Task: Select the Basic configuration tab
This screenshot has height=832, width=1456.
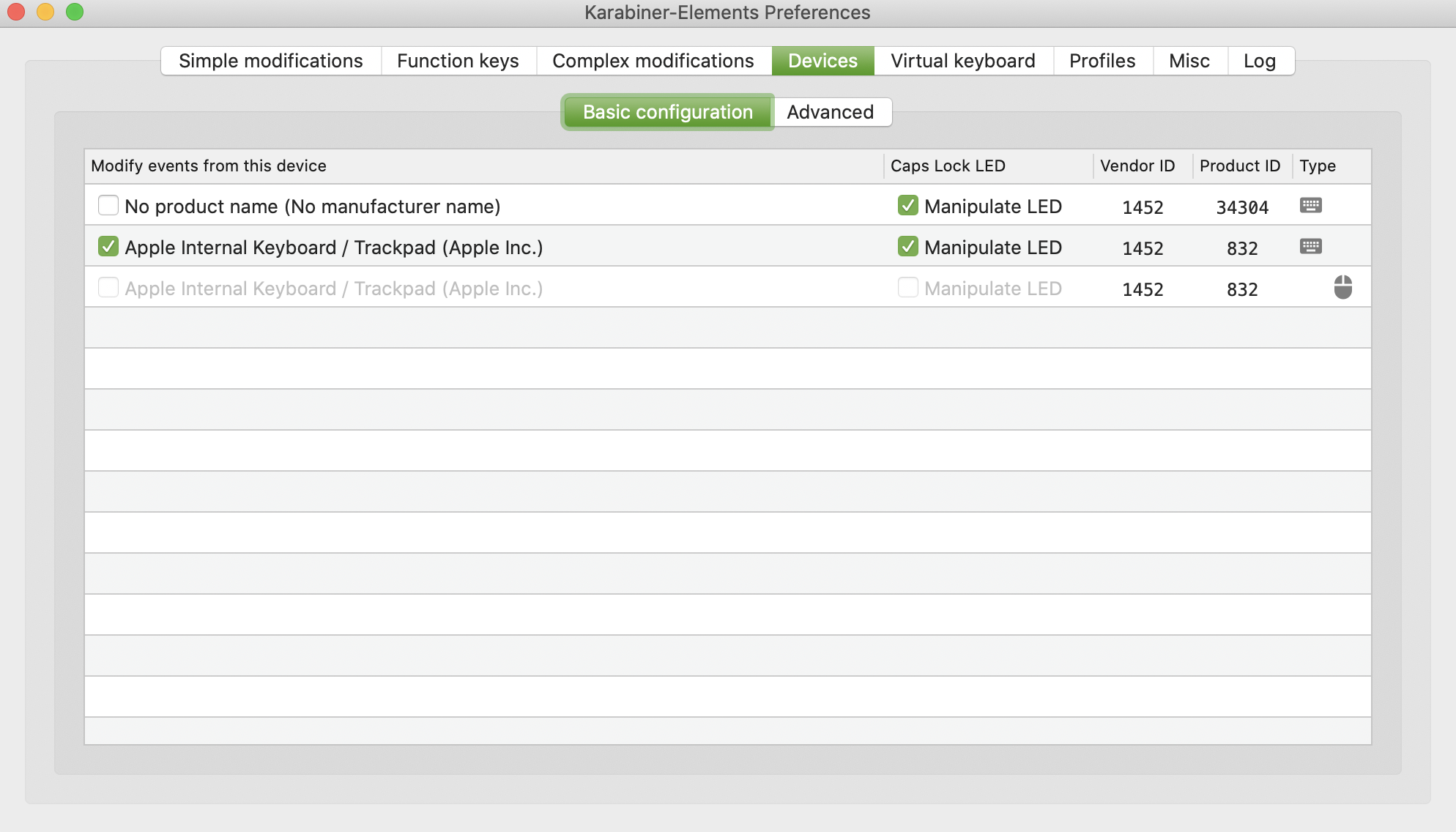Action: [667, 111]
